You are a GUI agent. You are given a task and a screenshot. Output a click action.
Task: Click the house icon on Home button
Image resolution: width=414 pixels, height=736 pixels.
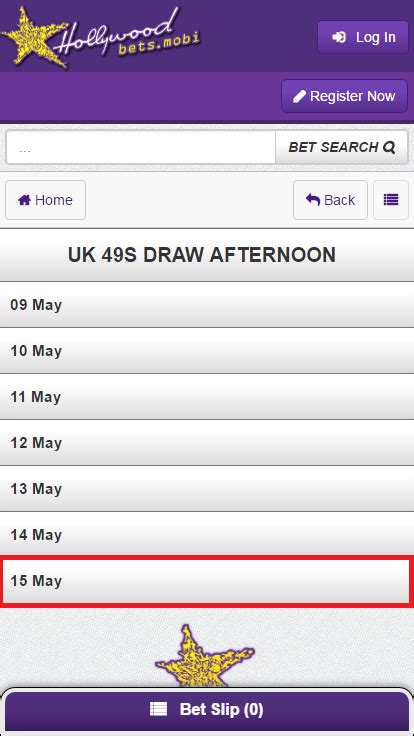[x=24, y=200]
